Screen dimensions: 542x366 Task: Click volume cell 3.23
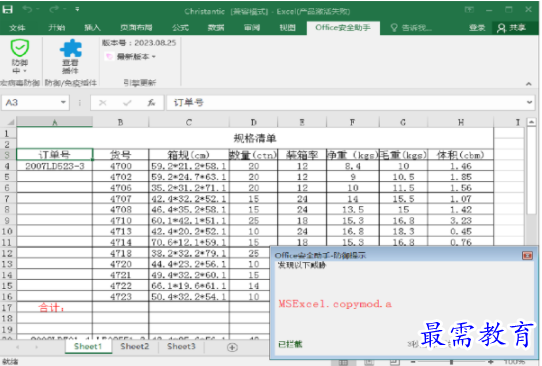click(461, 220)
